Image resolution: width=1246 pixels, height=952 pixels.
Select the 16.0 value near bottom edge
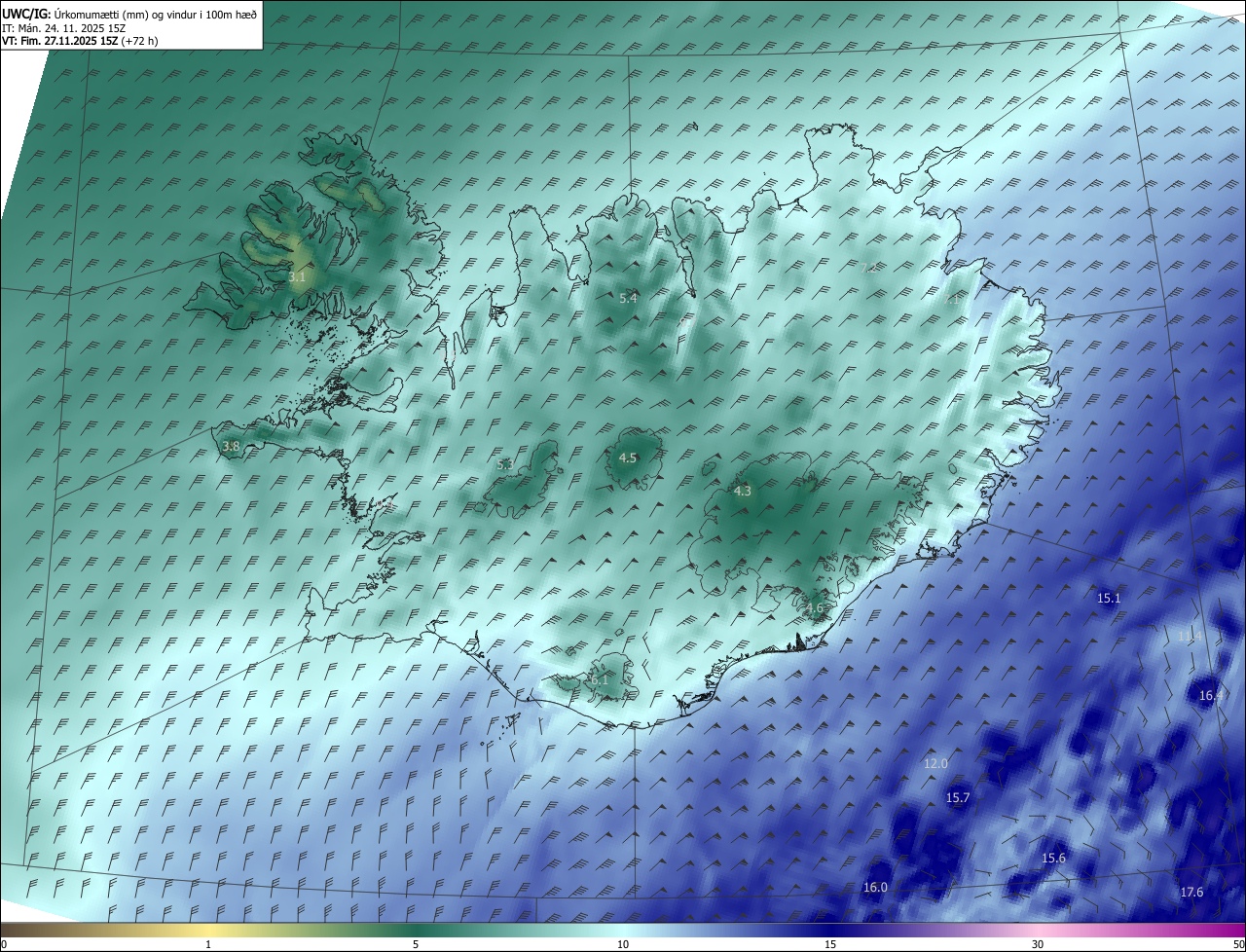tap(875, 888)
